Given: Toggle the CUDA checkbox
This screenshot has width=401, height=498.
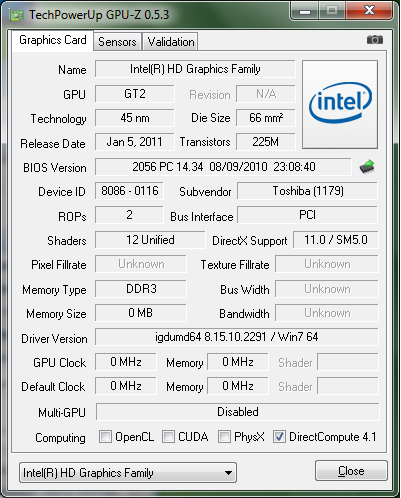Looking at the screenshot, I should [168, 436].
